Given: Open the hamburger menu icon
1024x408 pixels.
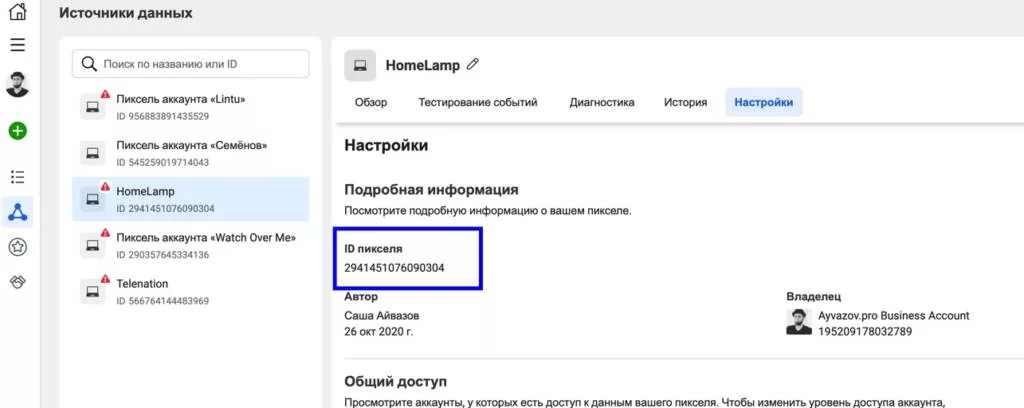Looking at the screenshot, I should click(x=18, y=44).
